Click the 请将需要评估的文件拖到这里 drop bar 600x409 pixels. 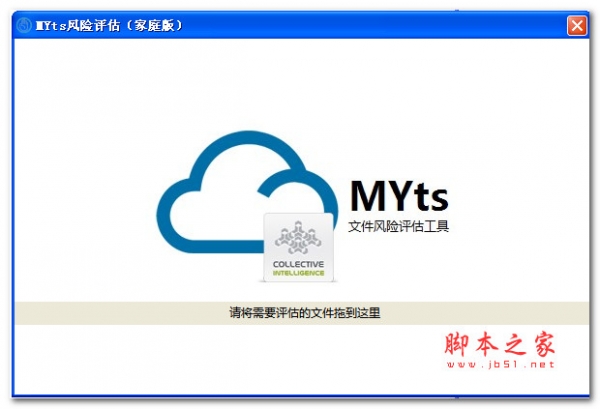pos(302,313)
